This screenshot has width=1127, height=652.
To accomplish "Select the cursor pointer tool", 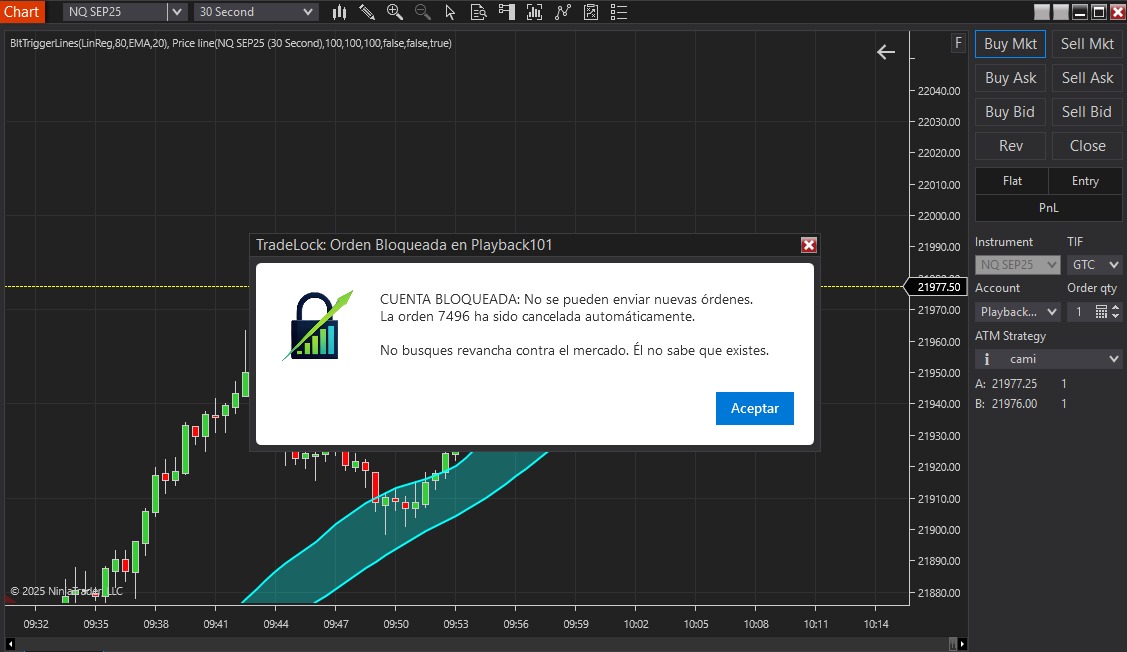I will tap(450, 12).
